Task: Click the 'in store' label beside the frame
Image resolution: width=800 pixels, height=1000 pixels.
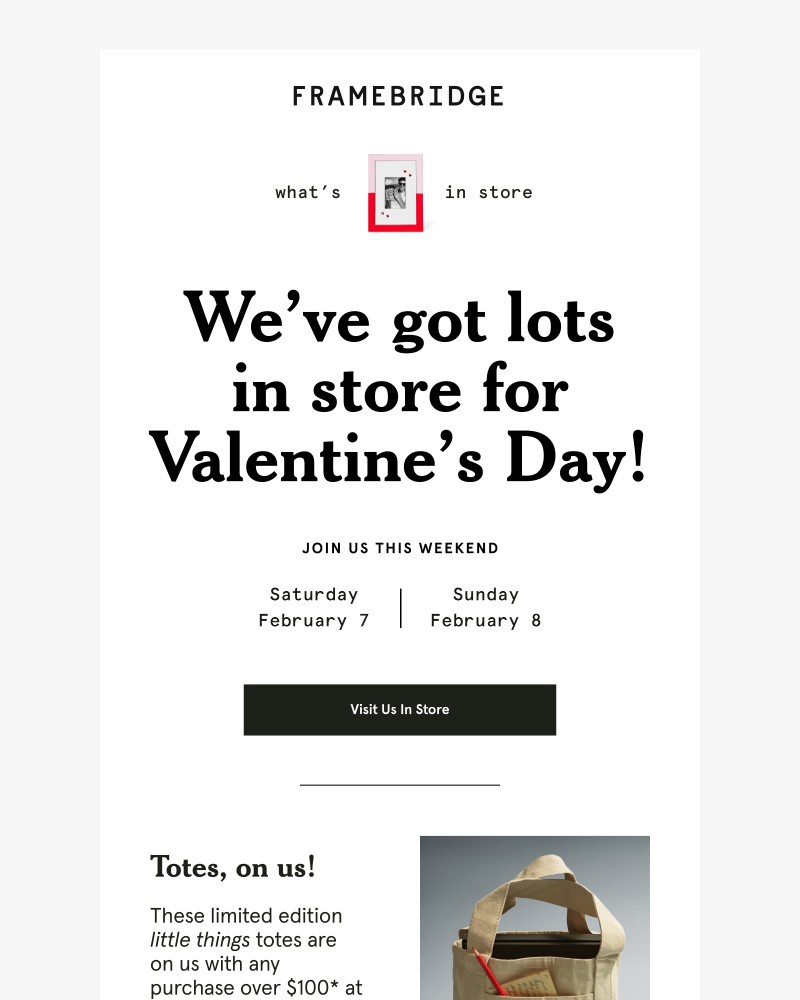Action: tap(489, 192)
